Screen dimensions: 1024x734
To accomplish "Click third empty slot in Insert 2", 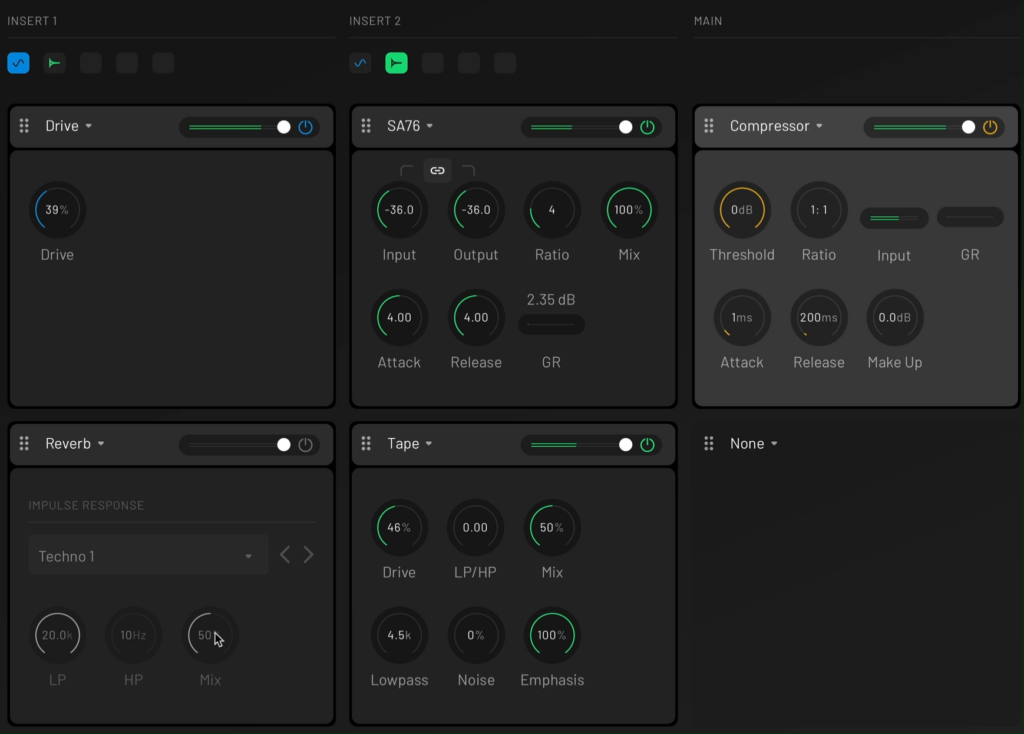I will [x=505, y=63].
